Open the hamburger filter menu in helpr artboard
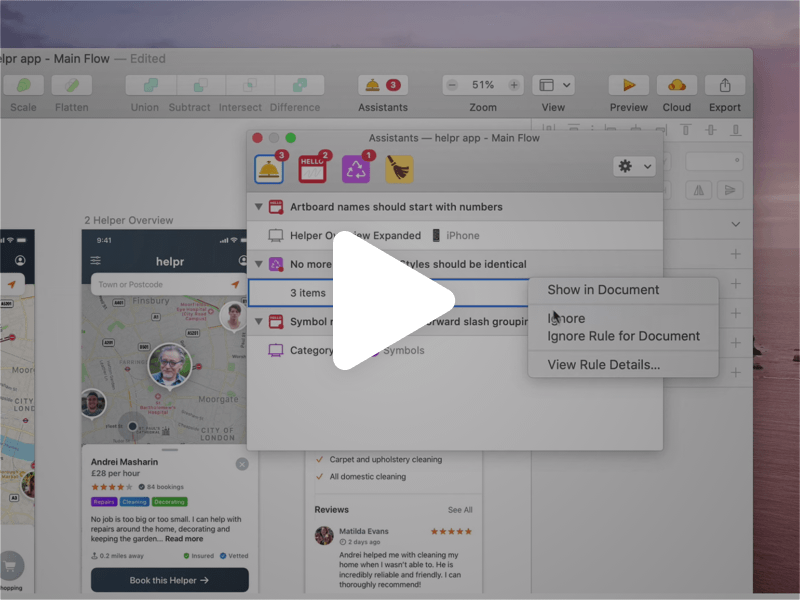 95,261
